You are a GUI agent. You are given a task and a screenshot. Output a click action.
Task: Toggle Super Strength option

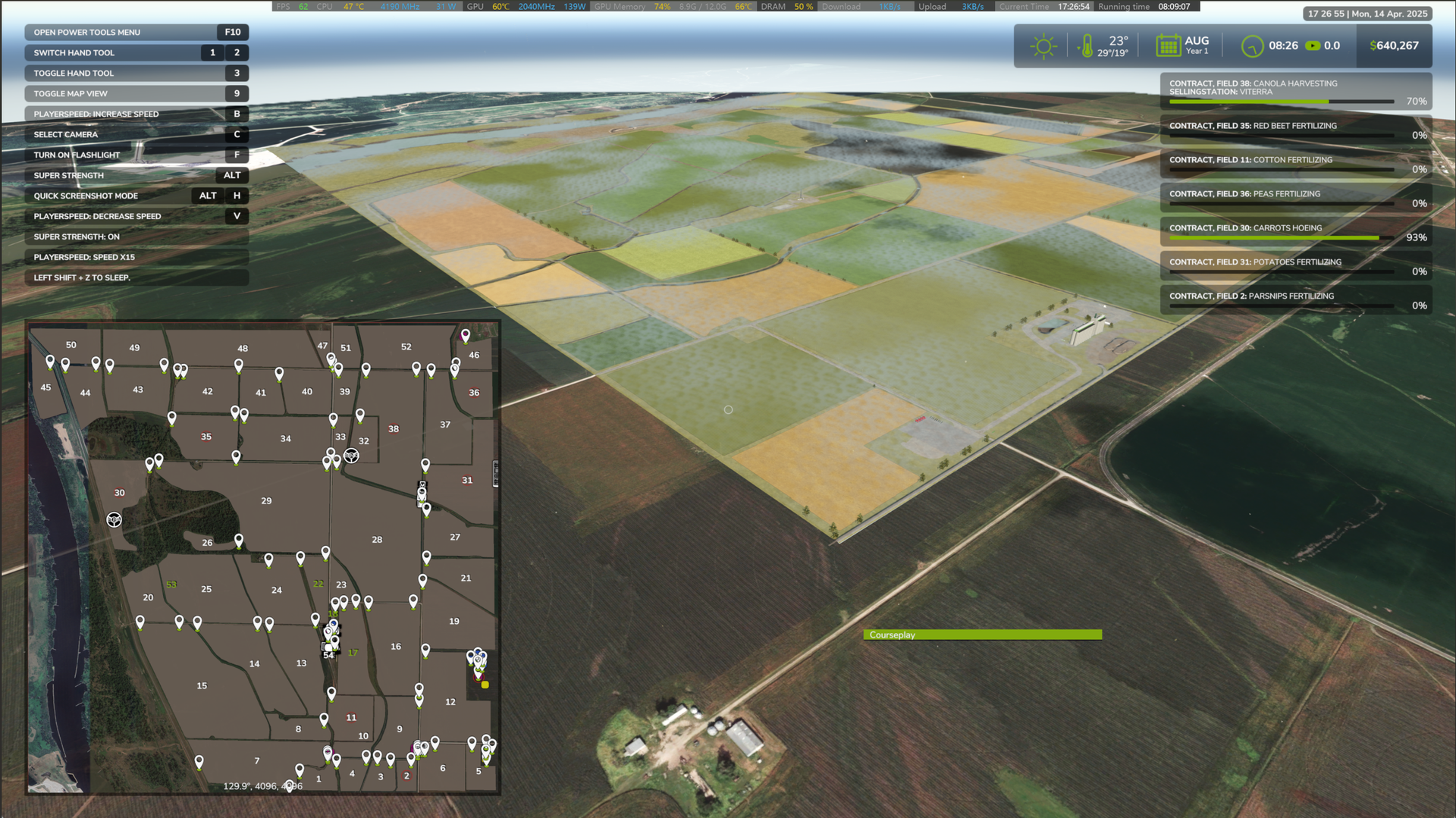pyautogui.click(x=136, y=175)
